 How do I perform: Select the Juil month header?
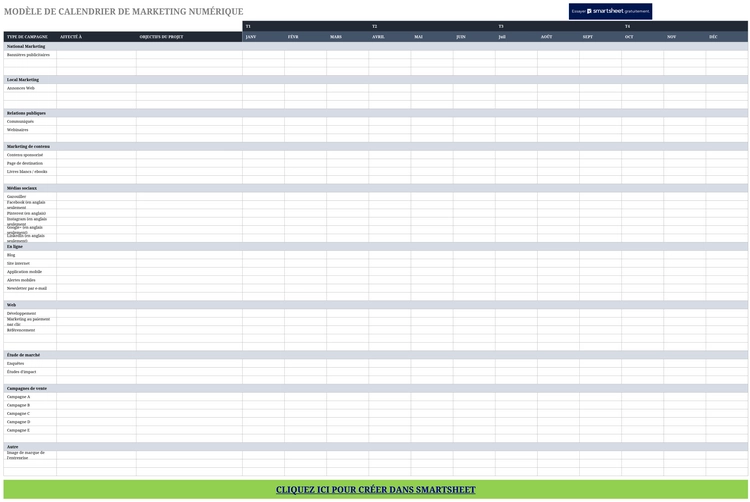tap(517, 37)
